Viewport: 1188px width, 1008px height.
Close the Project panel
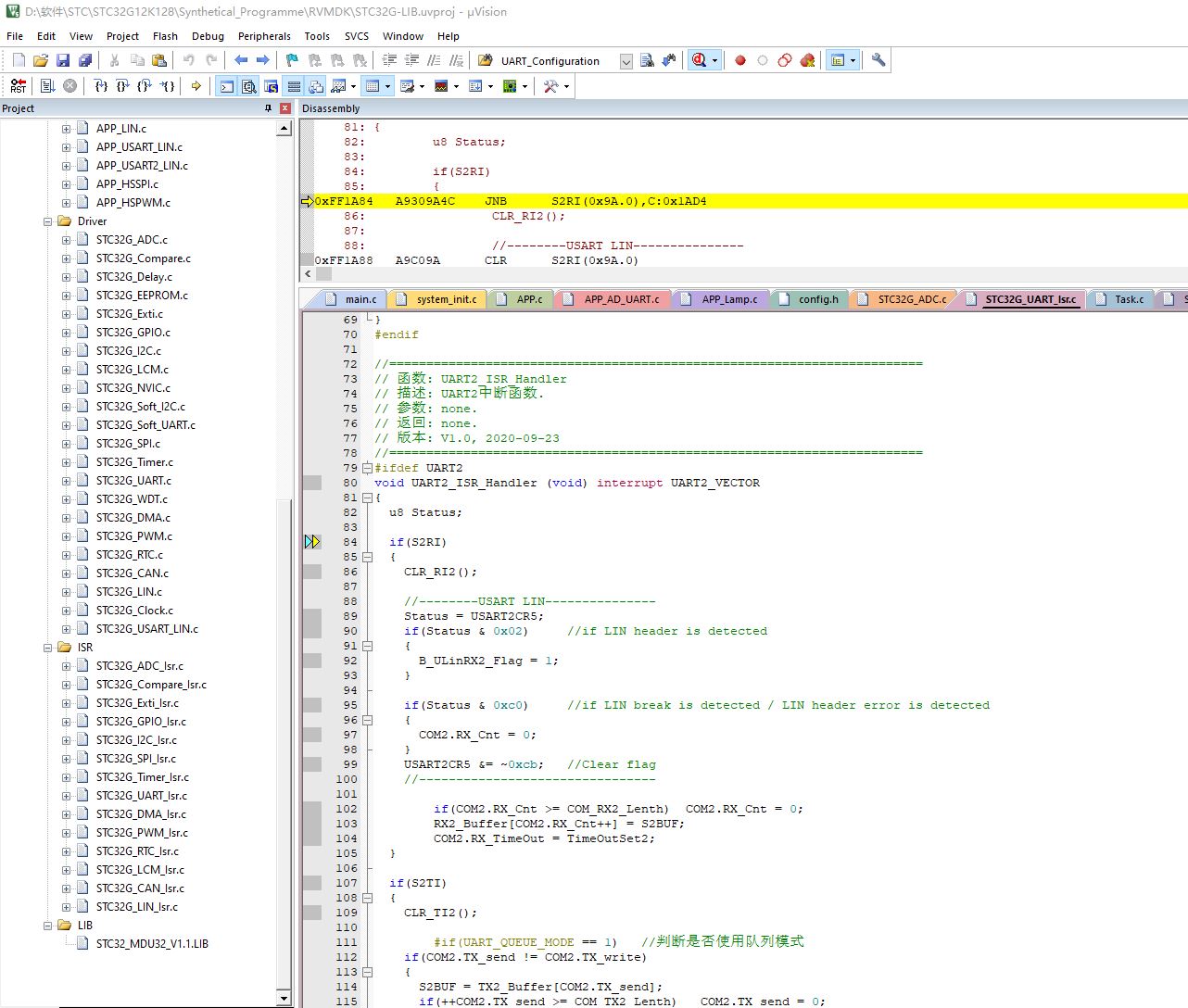tap(284, 108)
